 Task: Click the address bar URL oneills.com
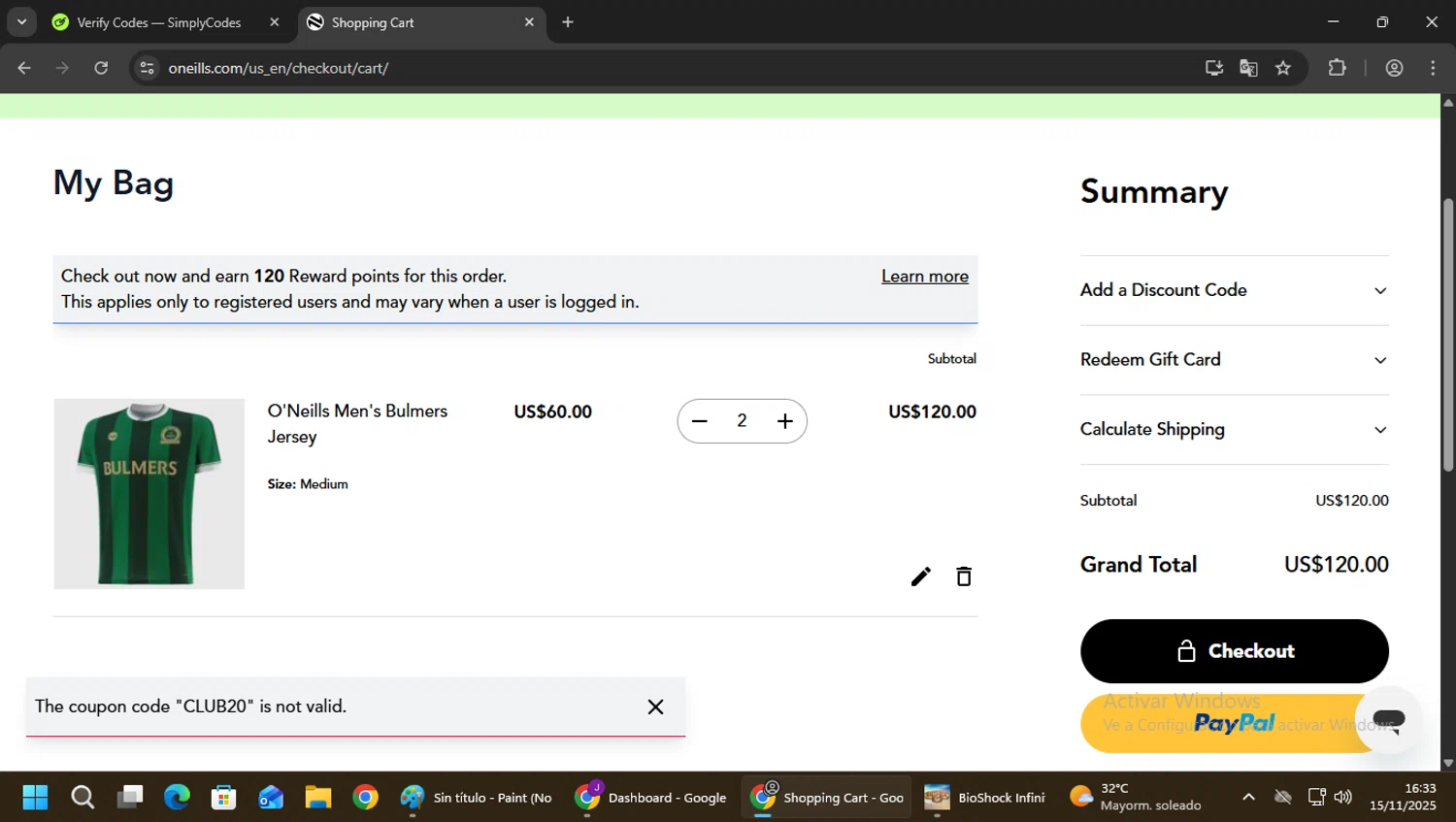click(x=279, y=68)
